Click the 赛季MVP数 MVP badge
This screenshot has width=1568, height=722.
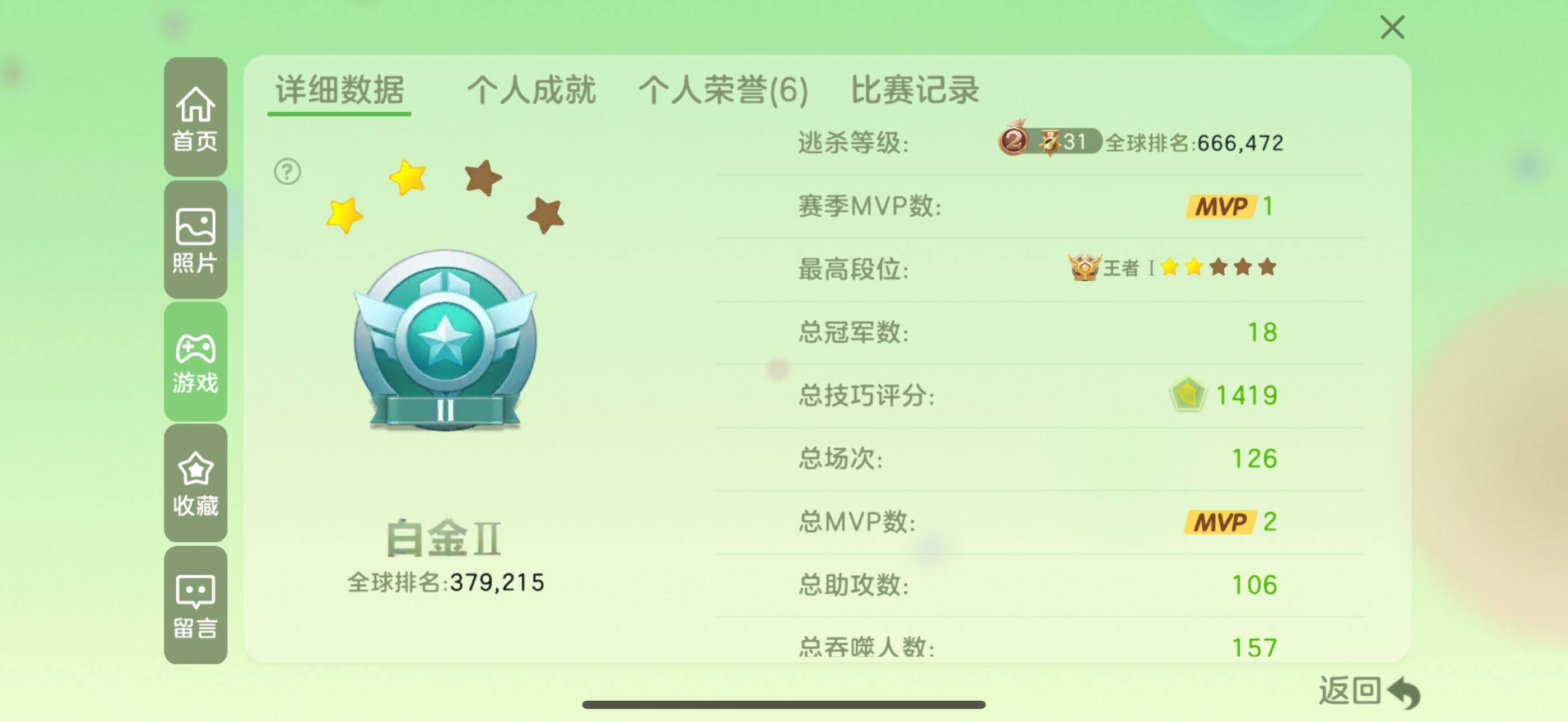pyautogui.click(x=1220, y=206)
